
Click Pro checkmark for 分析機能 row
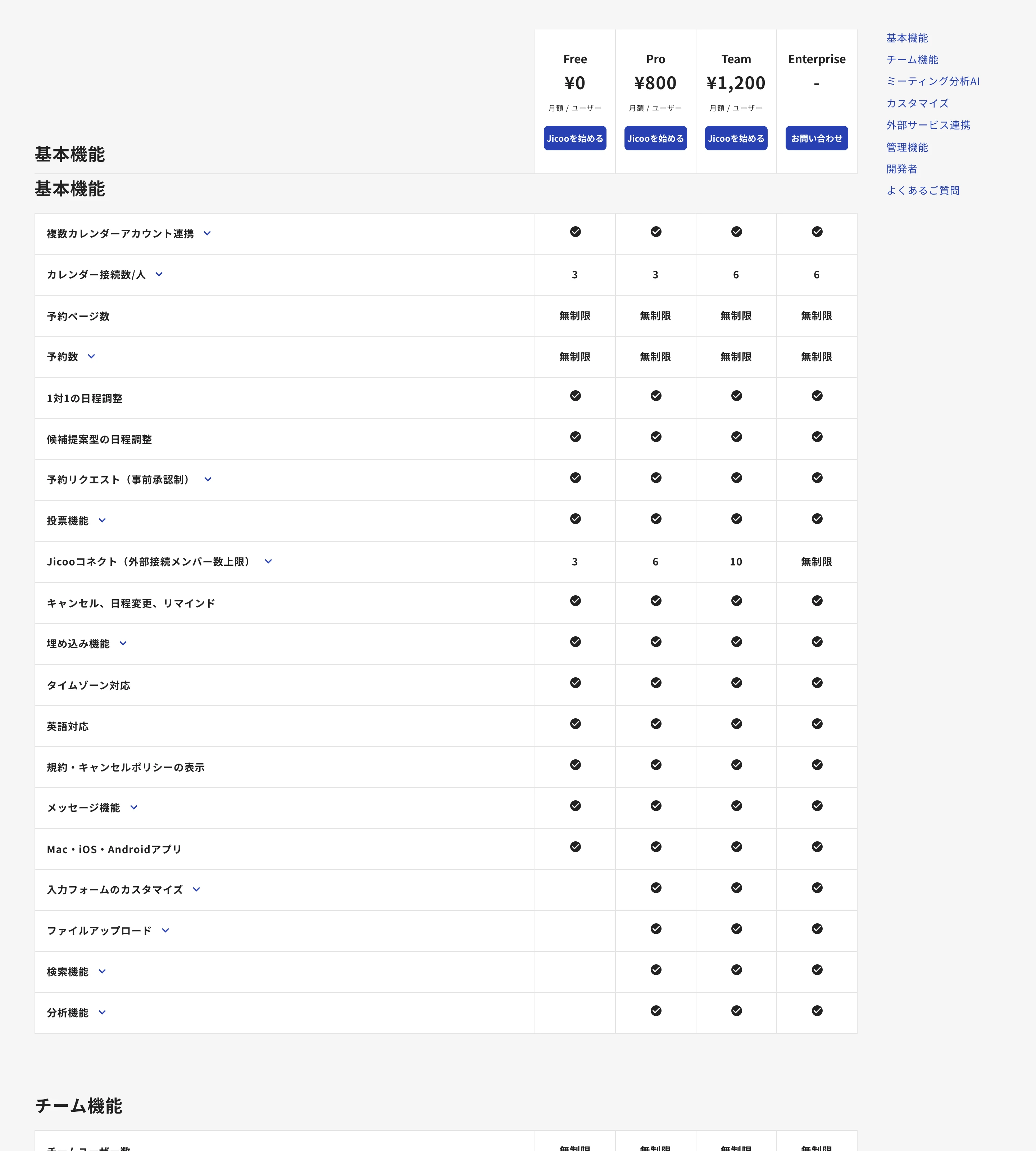[x=656, y=1010]
